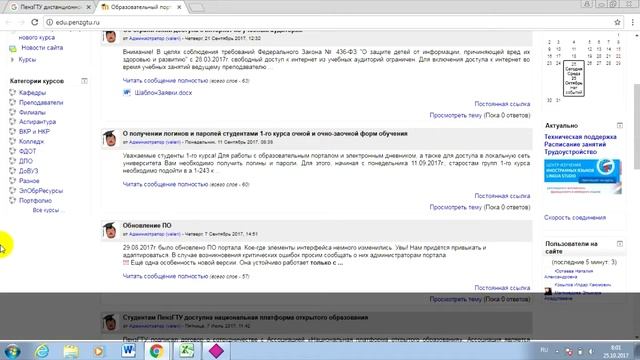Switch to the ПензГТУ дистанционное browser tab

pyautogui.click(x=50, y=7)
